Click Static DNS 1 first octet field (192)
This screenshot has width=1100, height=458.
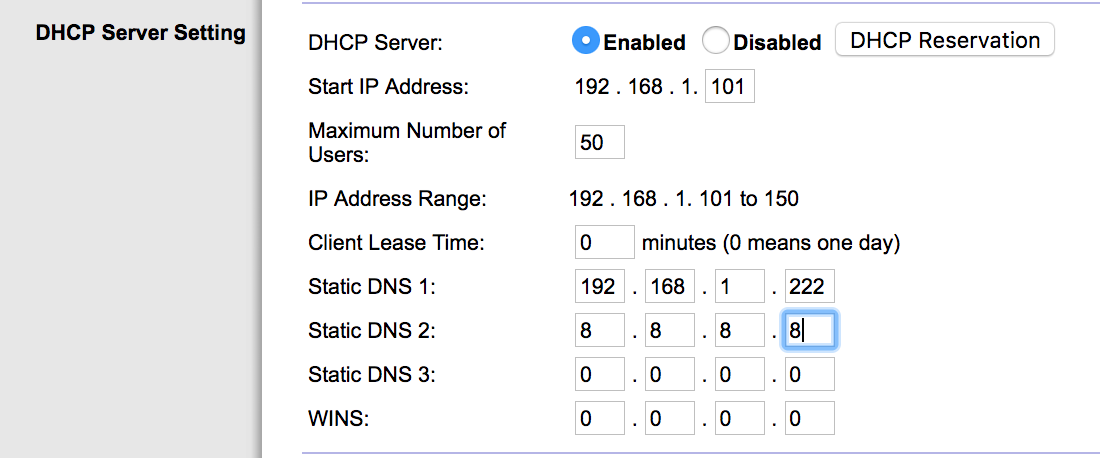600,287
